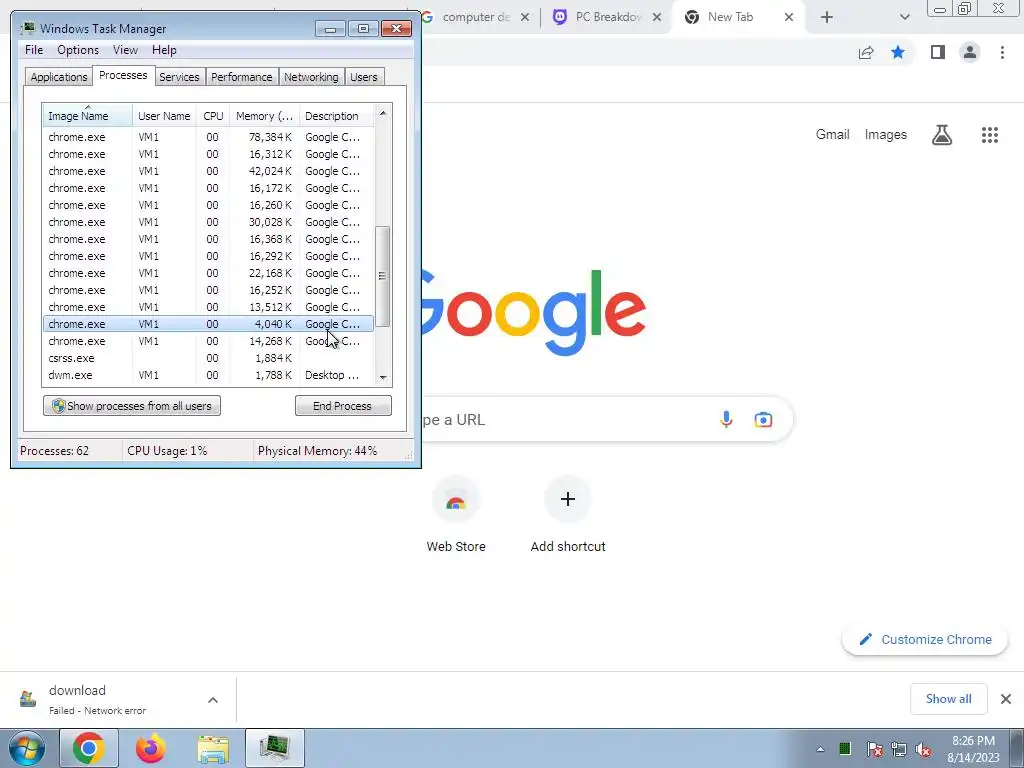Open Chrome from the taskbar

click(89, 748)
